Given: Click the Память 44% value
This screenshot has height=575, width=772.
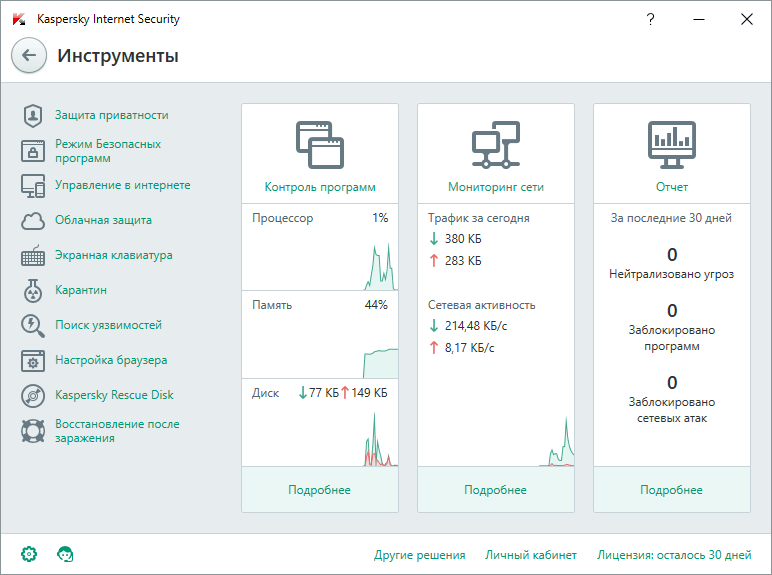Looking at the screenshot, I should coord(376,305).
